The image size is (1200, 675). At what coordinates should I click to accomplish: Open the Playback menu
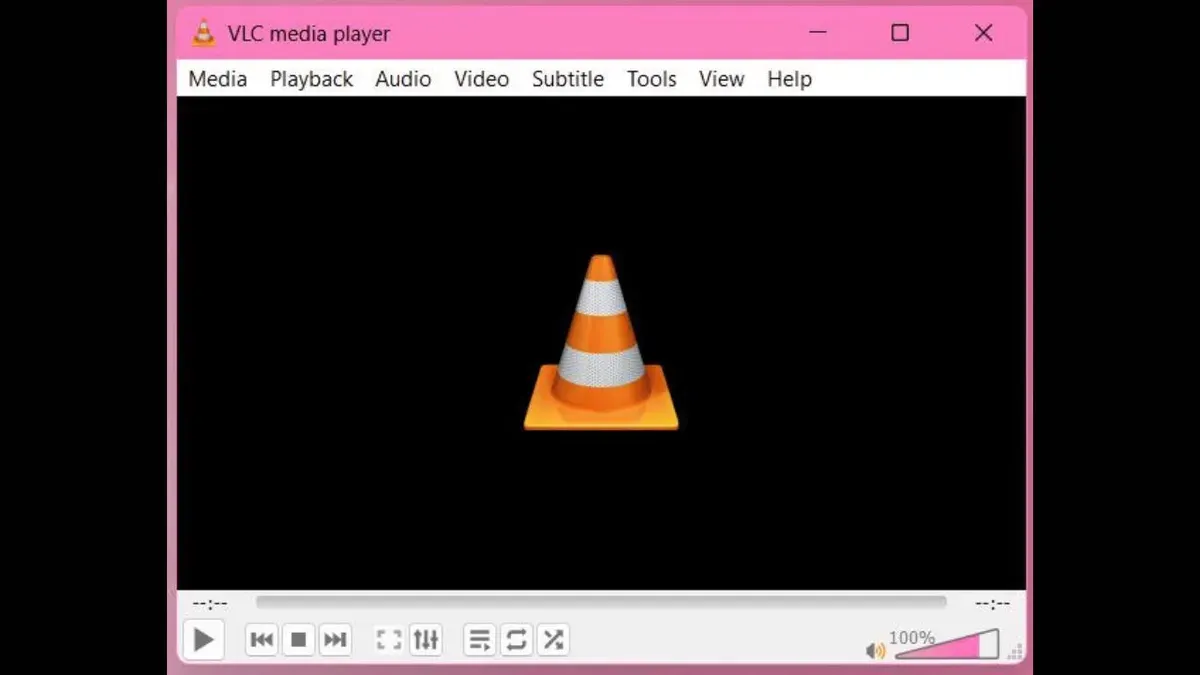pyautogui.click(x=311, y=79)
